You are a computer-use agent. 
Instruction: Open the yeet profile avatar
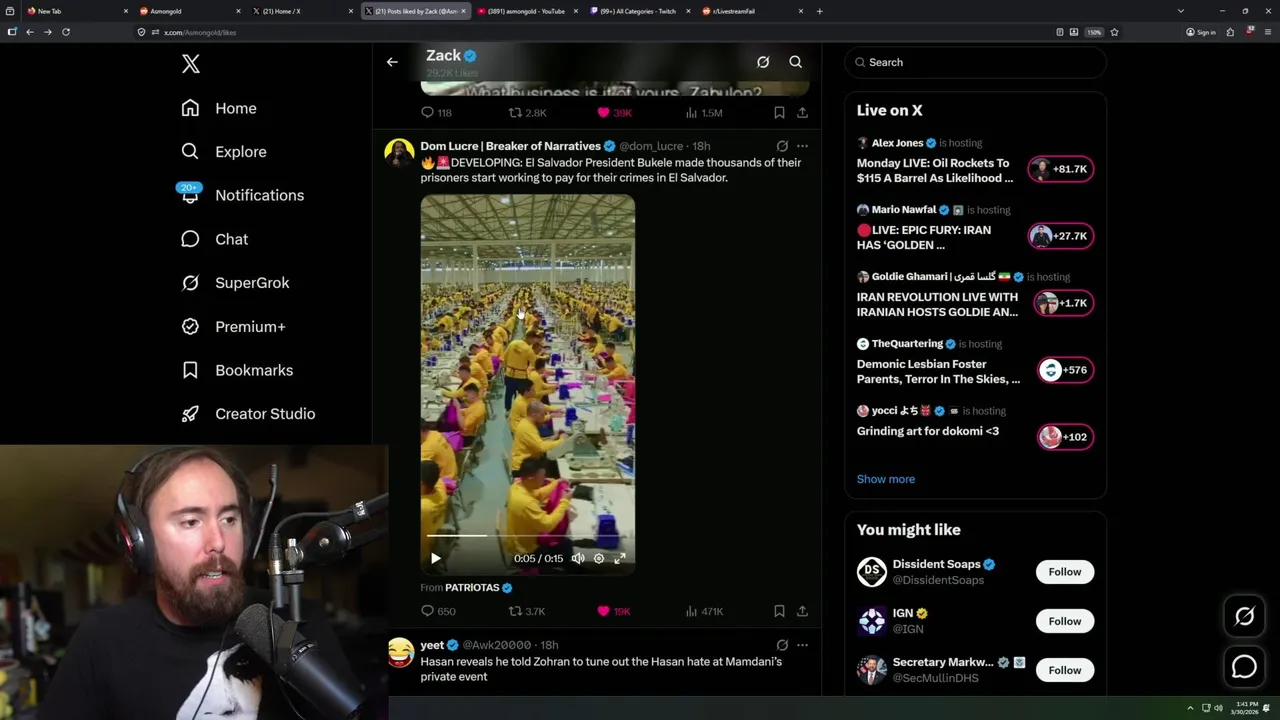click(400, 653)
